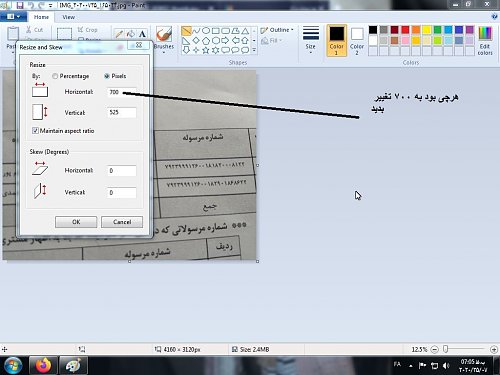Select the Text tool
The height and width of the screenshot is (375, 500).
click(x=142, y=34)
